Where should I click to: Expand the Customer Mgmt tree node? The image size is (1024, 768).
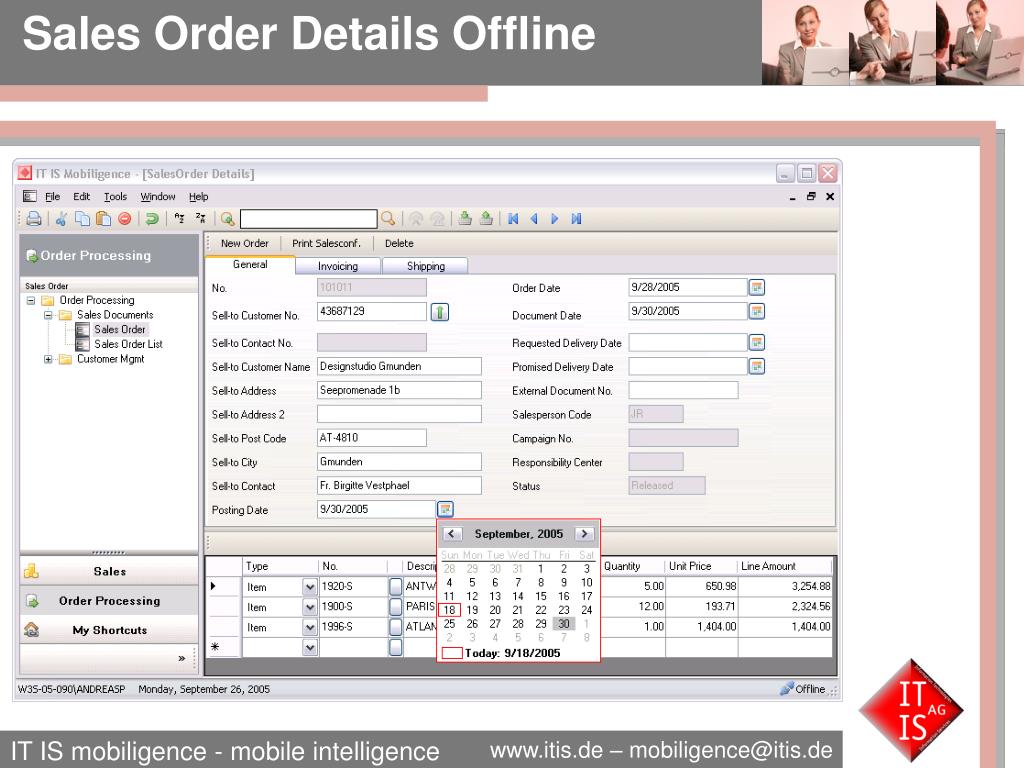click(48, 359)
